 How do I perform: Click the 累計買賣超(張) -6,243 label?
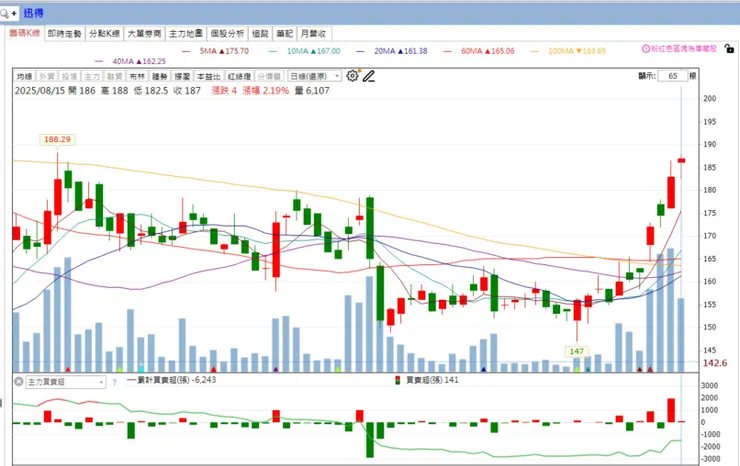tap(177, 380)
